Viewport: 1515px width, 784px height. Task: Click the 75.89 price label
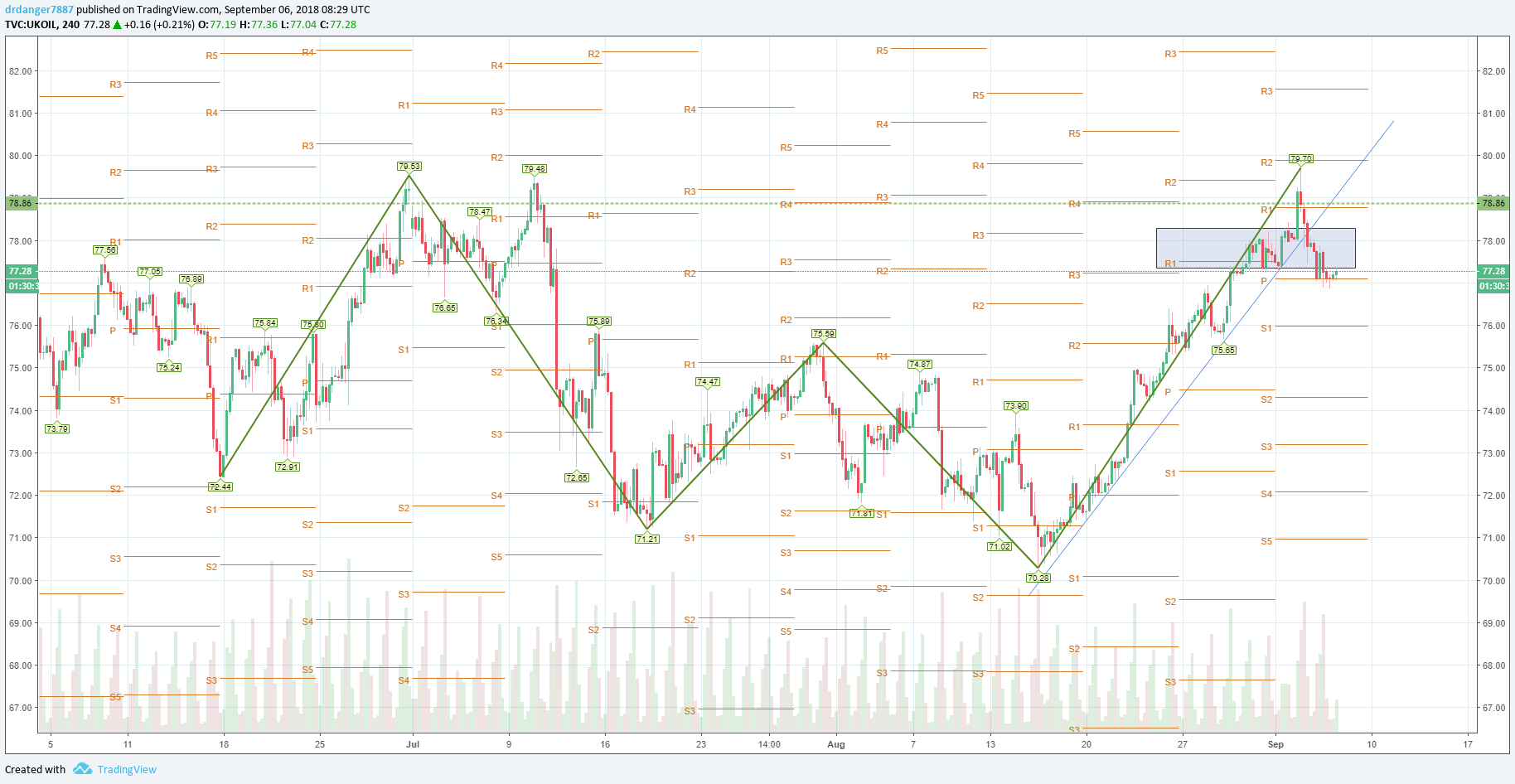pos(599,322)
